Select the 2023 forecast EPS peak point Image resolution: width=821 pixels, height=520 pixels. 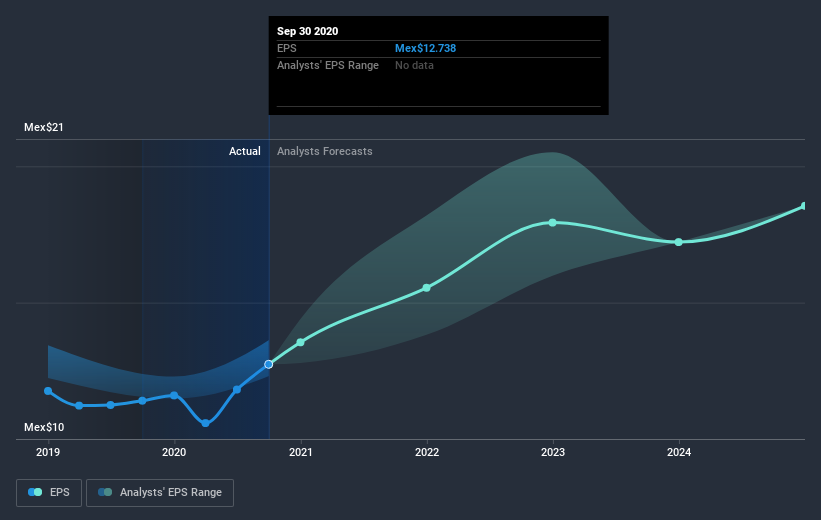(552, 223)
